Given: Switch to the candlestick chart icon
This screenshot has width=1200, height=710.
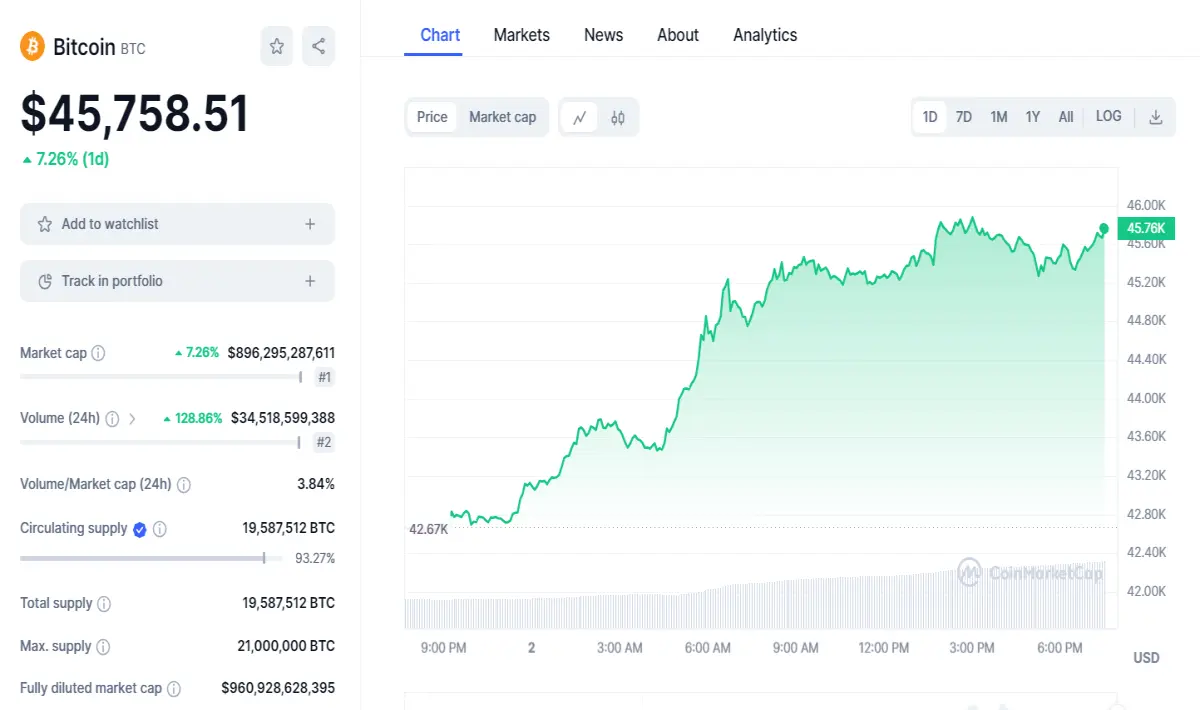Looking at the screenshot, I should (618, 117).
